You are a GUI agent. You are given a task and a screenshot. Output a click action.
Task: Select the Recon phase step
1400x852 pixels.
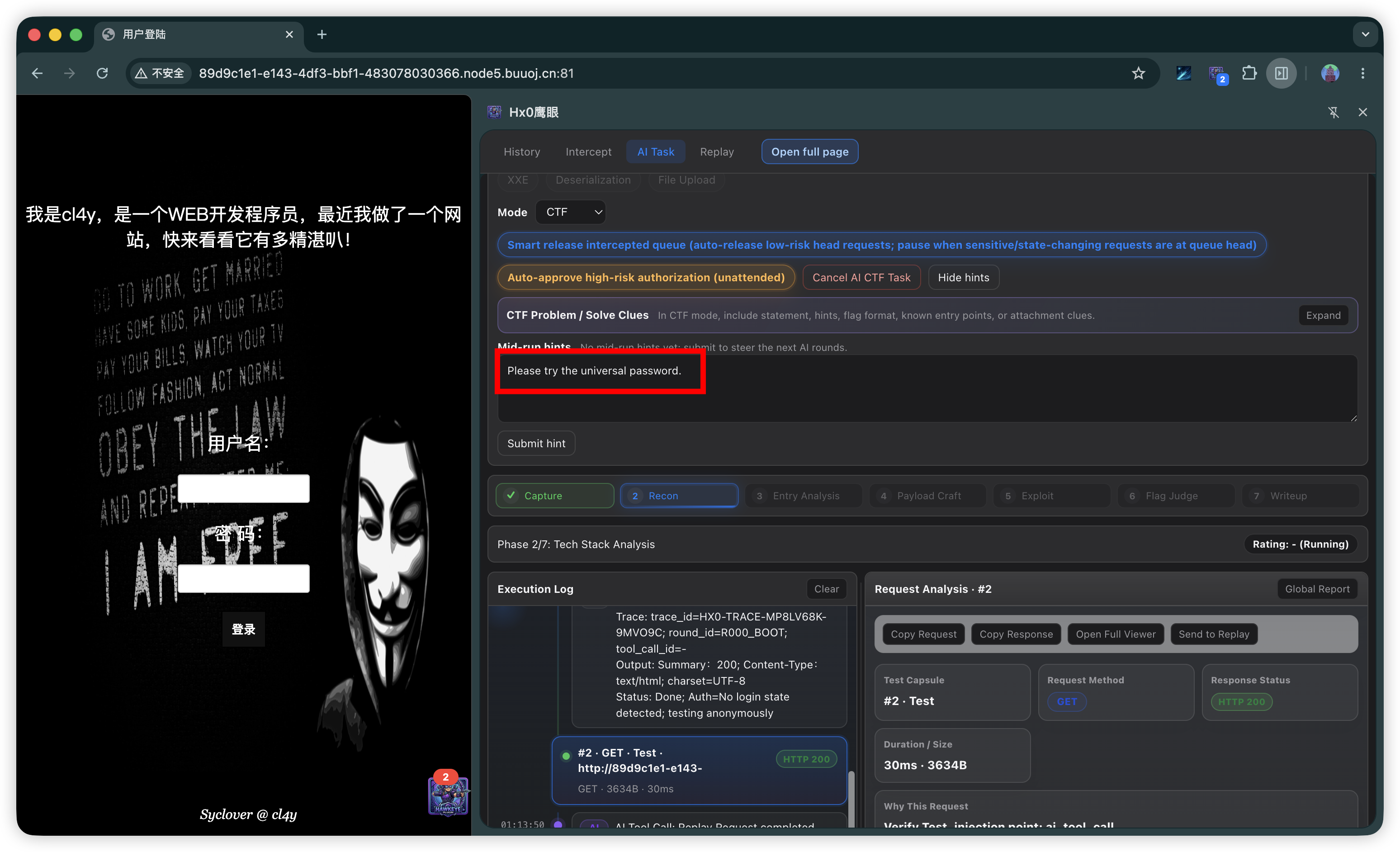tap(679, 496)
